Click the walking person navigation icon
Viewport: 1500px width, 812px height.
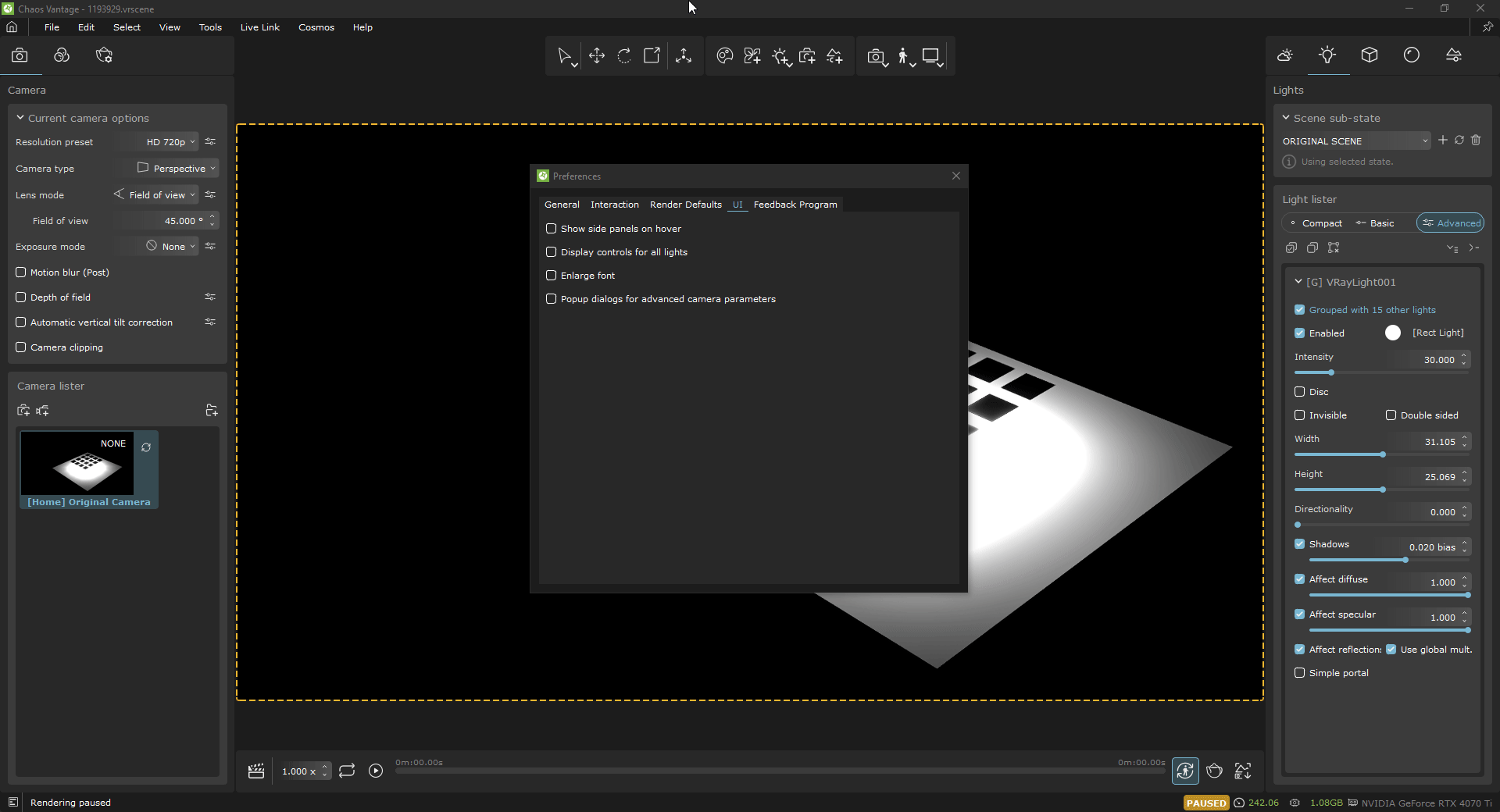click(x=905, y=56)
